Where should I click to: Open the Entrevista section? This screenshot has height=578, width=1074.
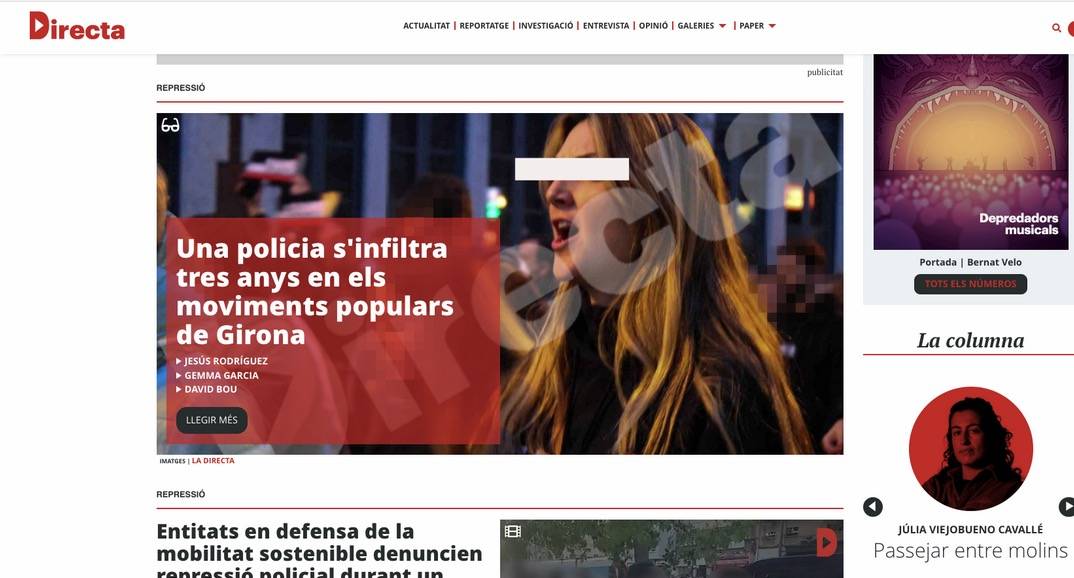605,26
